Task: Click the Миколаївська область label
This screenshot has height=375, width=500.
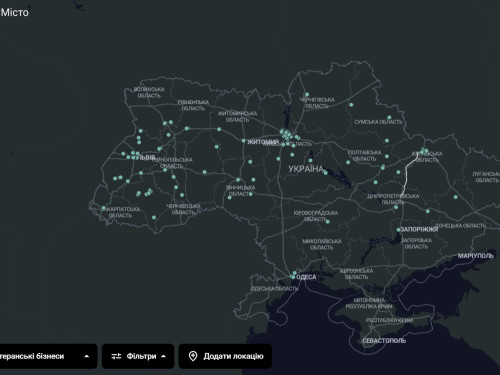Action: (322, 244)
